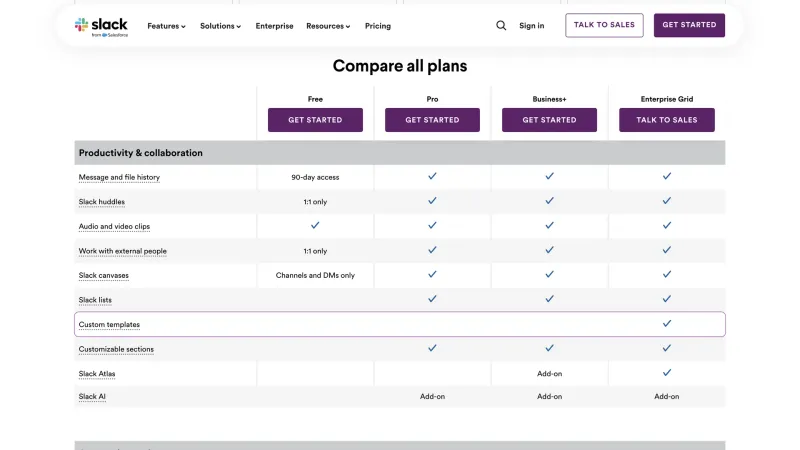Click the Enterprise Grid checkmark for Audio and video clips
The height and width of the screenshot is (450, 800).
(x=667, y=225)
